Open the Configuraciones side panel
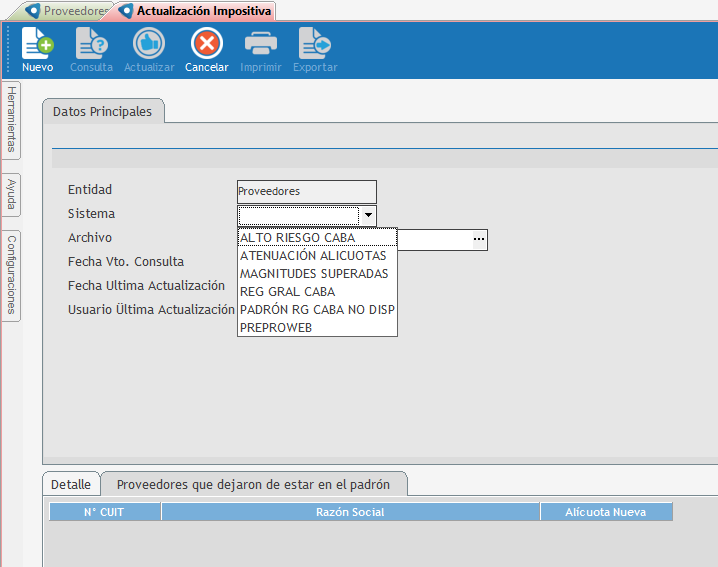The width and height of the screenshot is (718, 567). (x=11, y=274)
